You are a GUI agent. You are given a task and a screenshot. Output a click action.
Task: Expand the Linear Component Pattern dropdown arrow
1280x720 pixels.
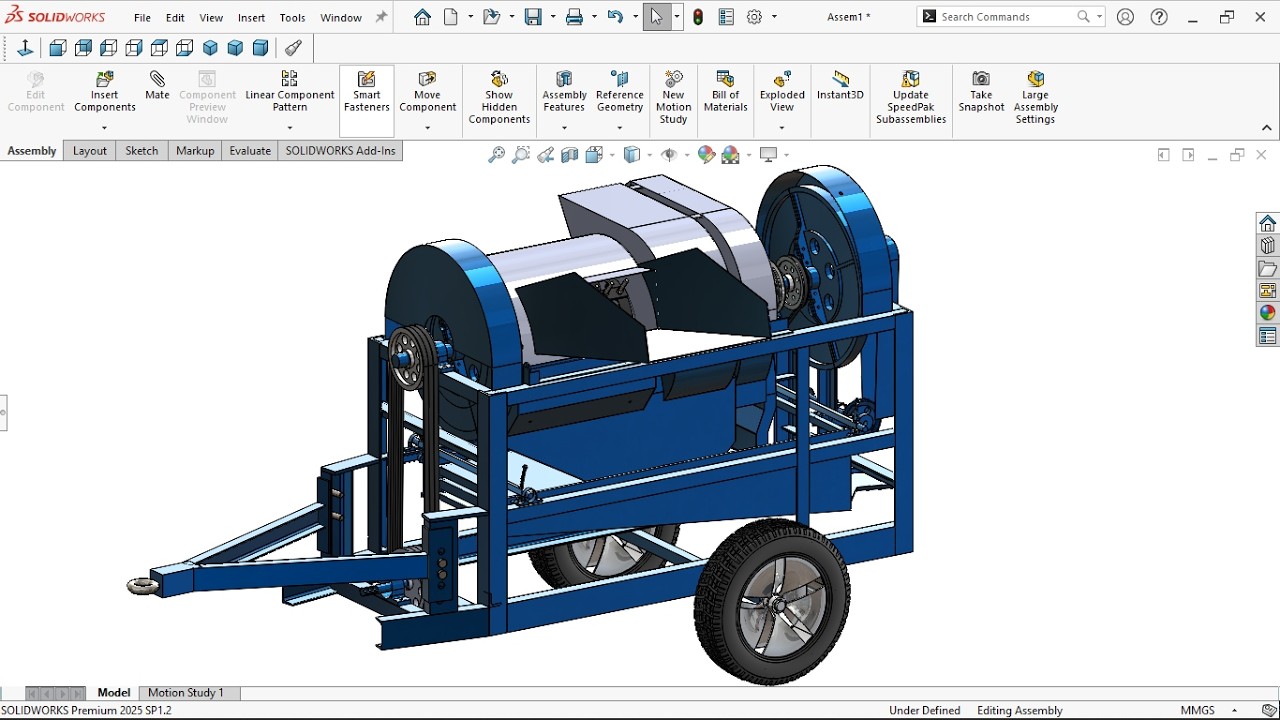tap(290, 128)
